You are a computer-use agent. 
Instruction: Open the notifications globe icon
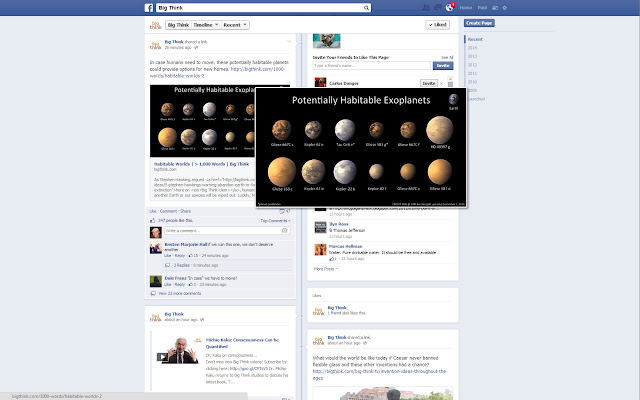449,7
